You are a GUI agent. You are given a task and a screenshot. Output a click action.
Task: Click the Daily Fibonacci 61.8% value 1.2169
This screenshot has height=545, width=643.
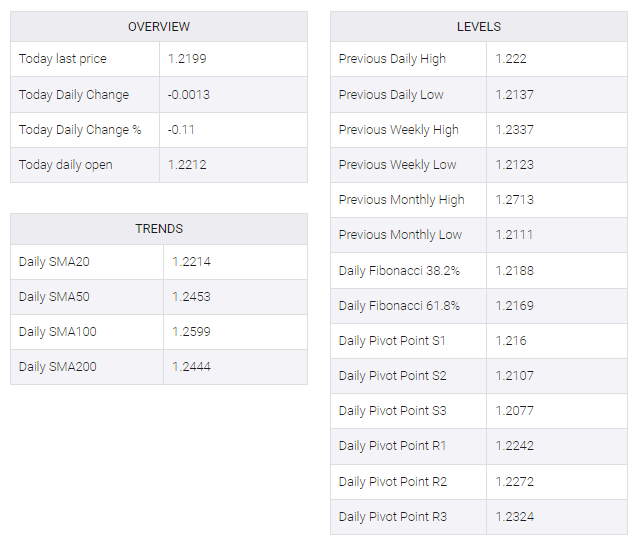tap(514, 306)
